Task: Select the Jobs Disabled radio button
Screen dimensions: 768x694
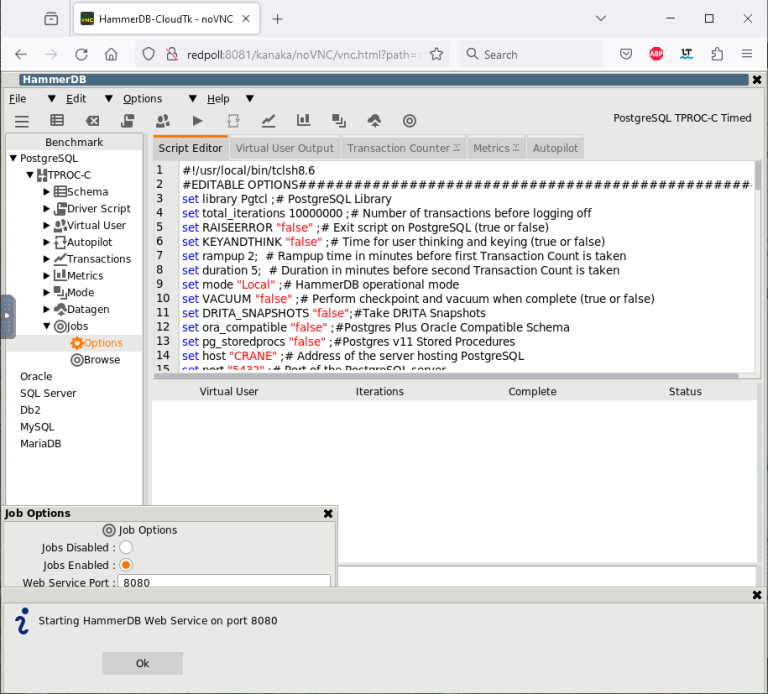Action: click(x=126, y=547)
